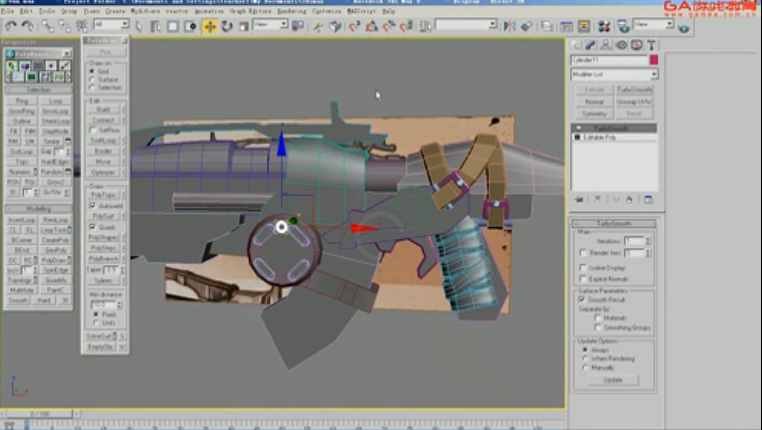Switch to the Motion command panel
762x430 pixels.
point(621,45)
